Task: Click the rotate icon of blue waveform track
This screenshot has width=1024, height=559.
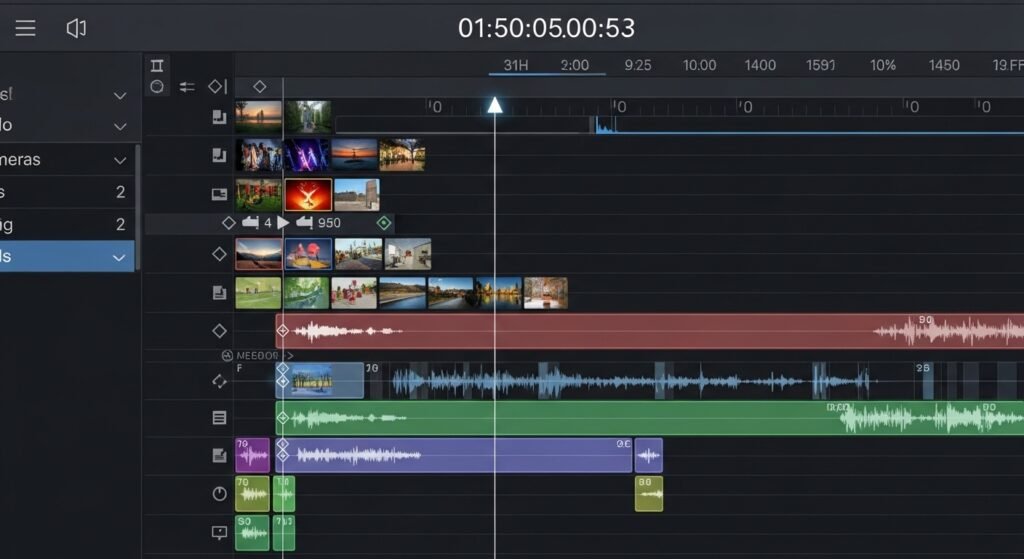Action: tap(219, 381)
